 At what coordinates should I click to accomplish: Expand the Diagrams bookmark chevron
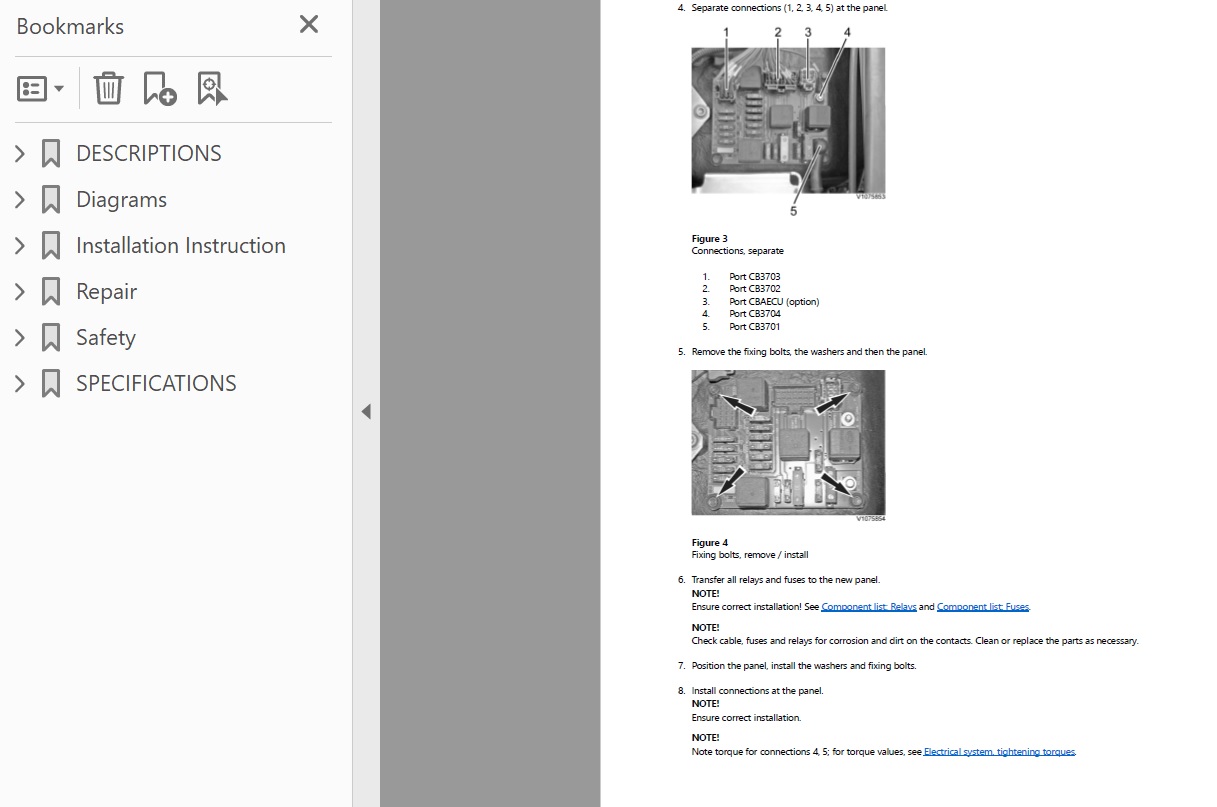(x=20, y=199)
